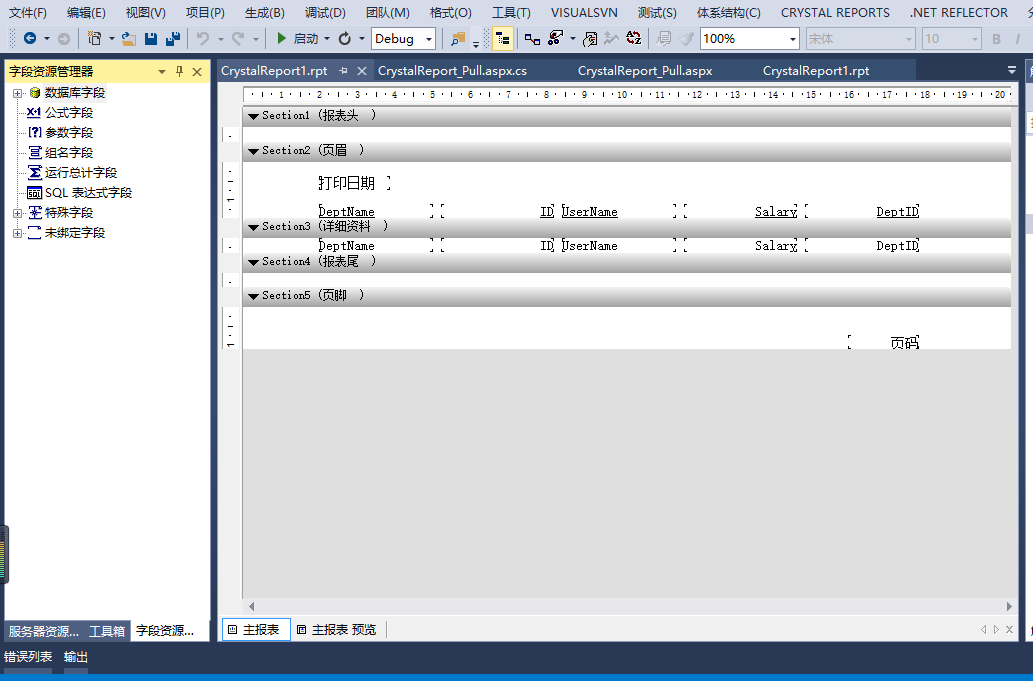Click the database fields cylinder icon

pyautogui.click(x=35, y=93)
